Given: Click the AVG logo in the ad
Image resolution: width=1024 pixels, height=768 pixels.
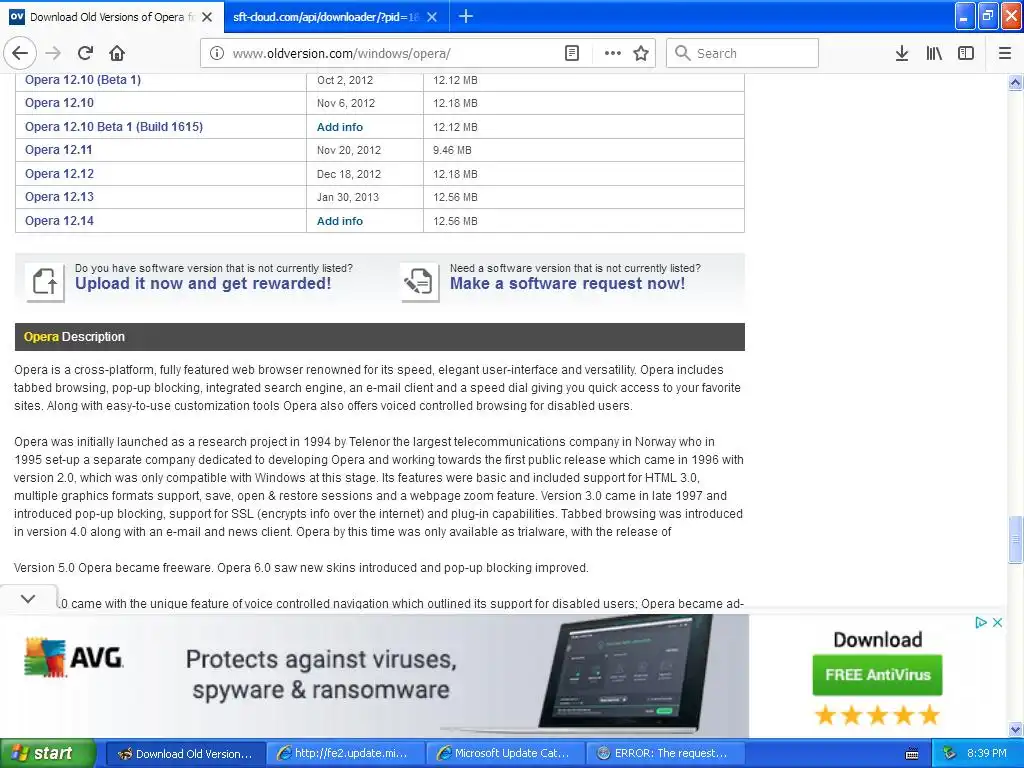Looking at the screenshot, I should coord(73,658).
